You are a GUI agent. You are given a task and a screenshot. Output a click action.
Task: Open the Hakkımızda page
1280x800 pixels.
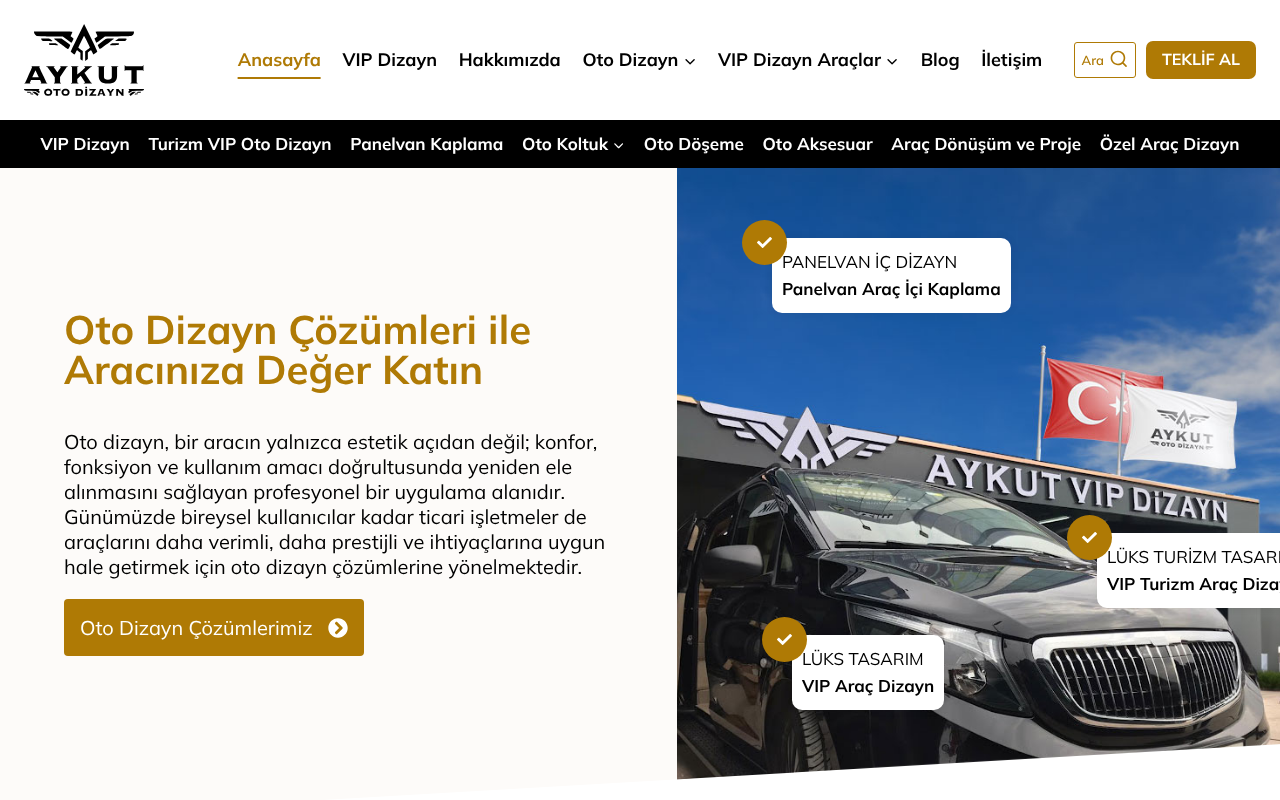coord(510,60)
